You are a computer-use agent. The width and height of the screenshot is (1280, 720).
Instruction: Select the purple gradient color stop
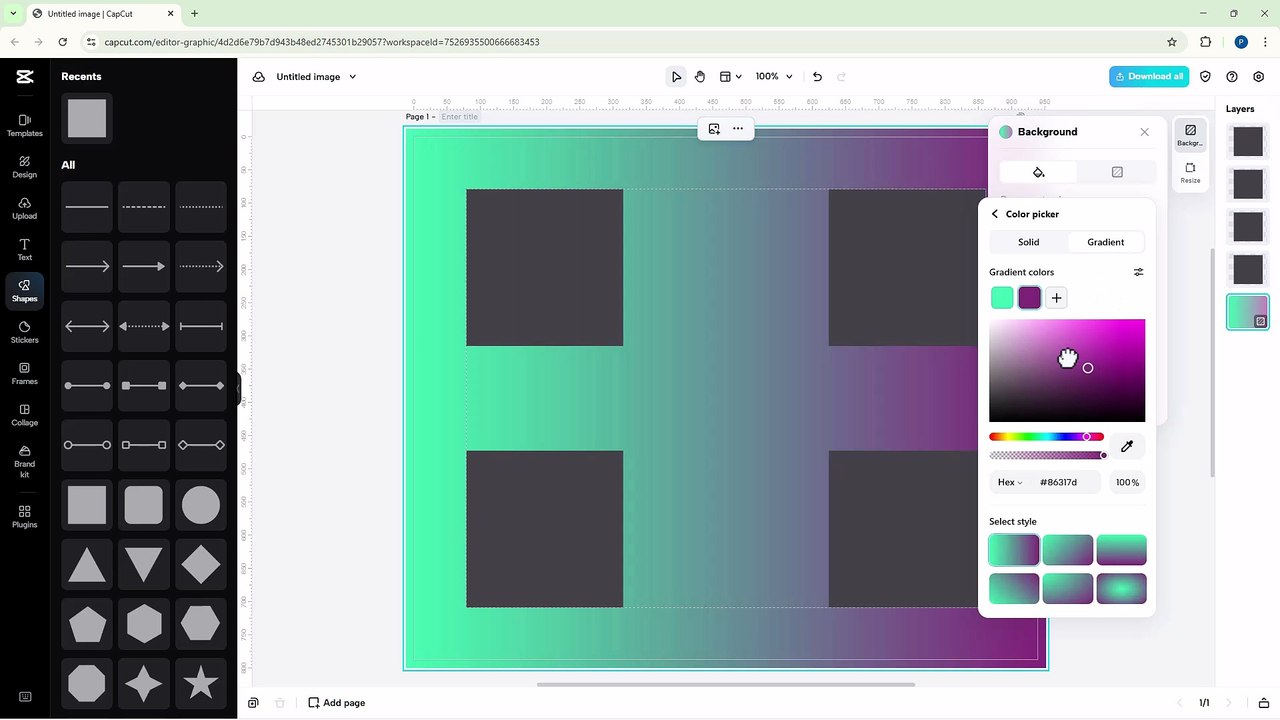pyautogui.click(x=1029, y=298)
